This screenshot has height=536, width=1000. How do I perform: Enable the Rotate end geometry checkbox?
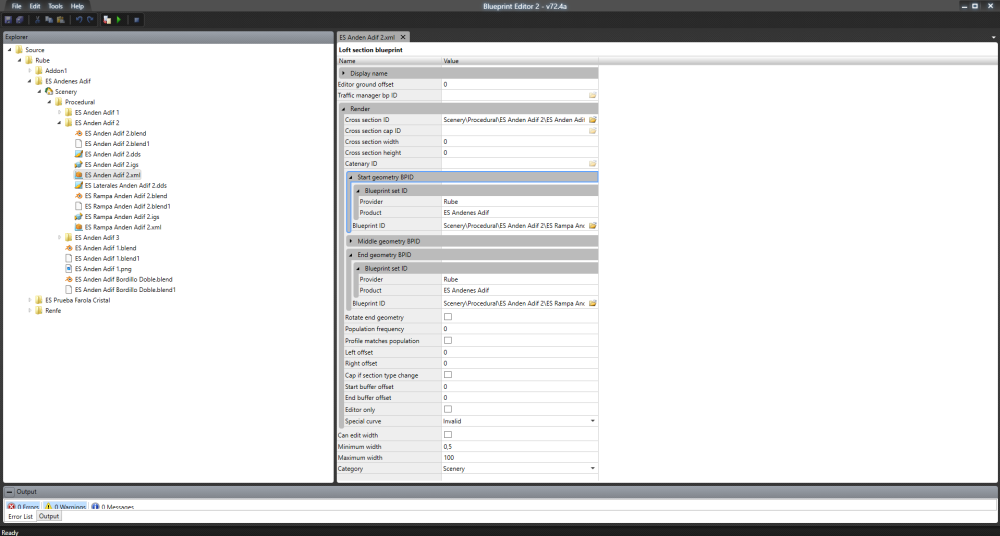pos(448,317)
